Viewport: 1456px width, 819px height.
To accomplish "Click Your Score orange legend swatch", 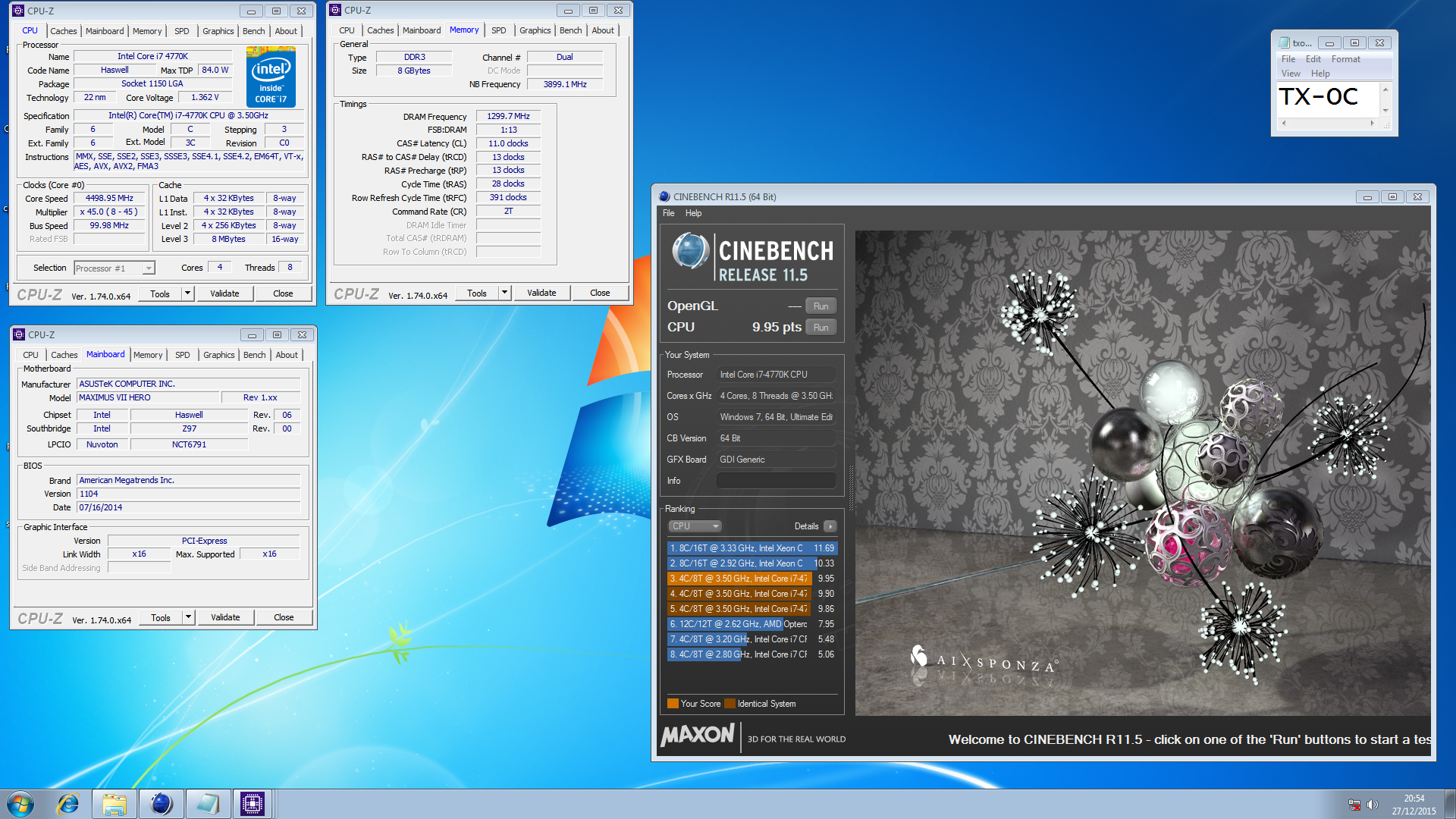I will [x=673, y=704].
